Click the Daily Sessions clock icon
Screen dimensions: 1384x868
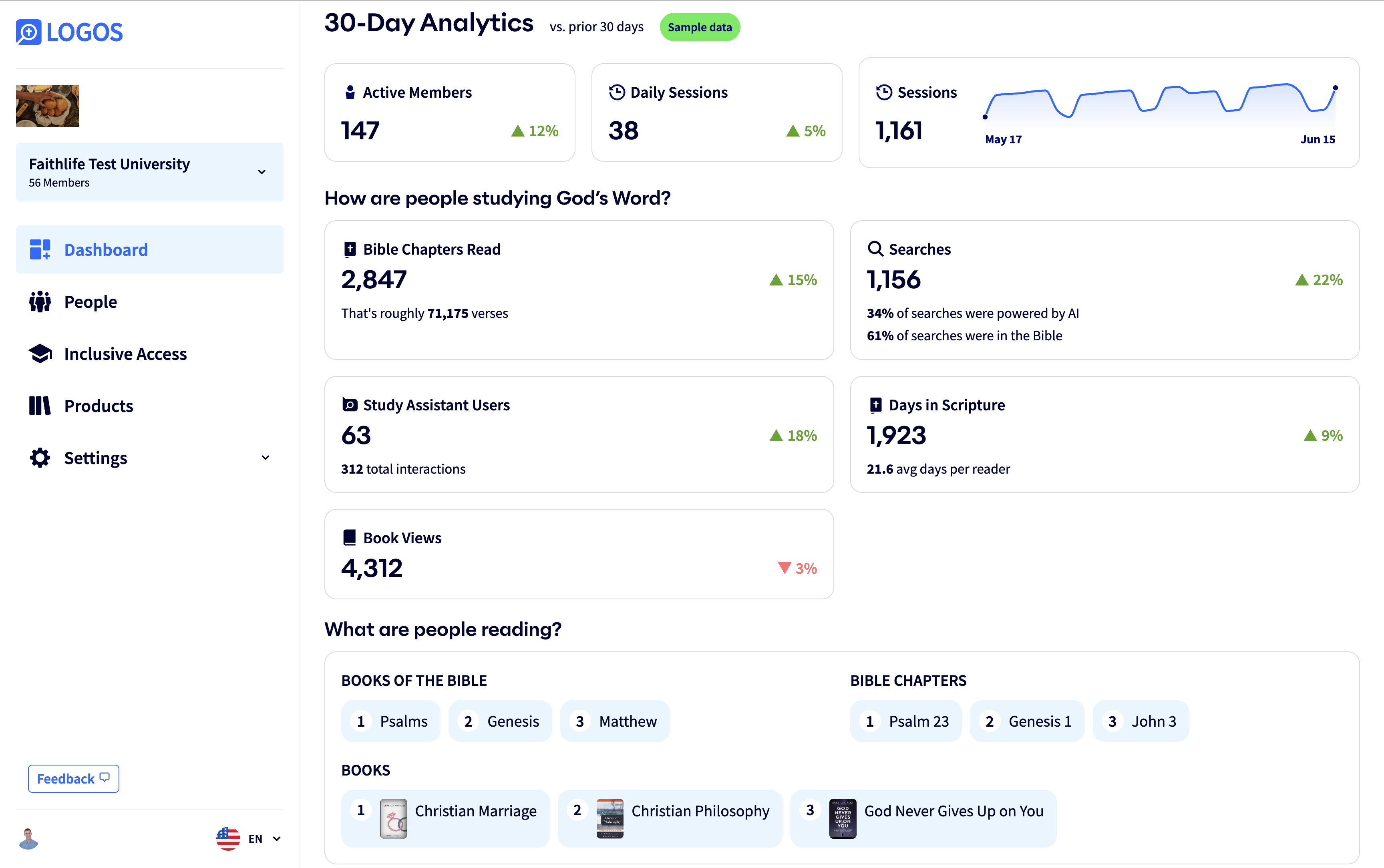click(617, 92)
